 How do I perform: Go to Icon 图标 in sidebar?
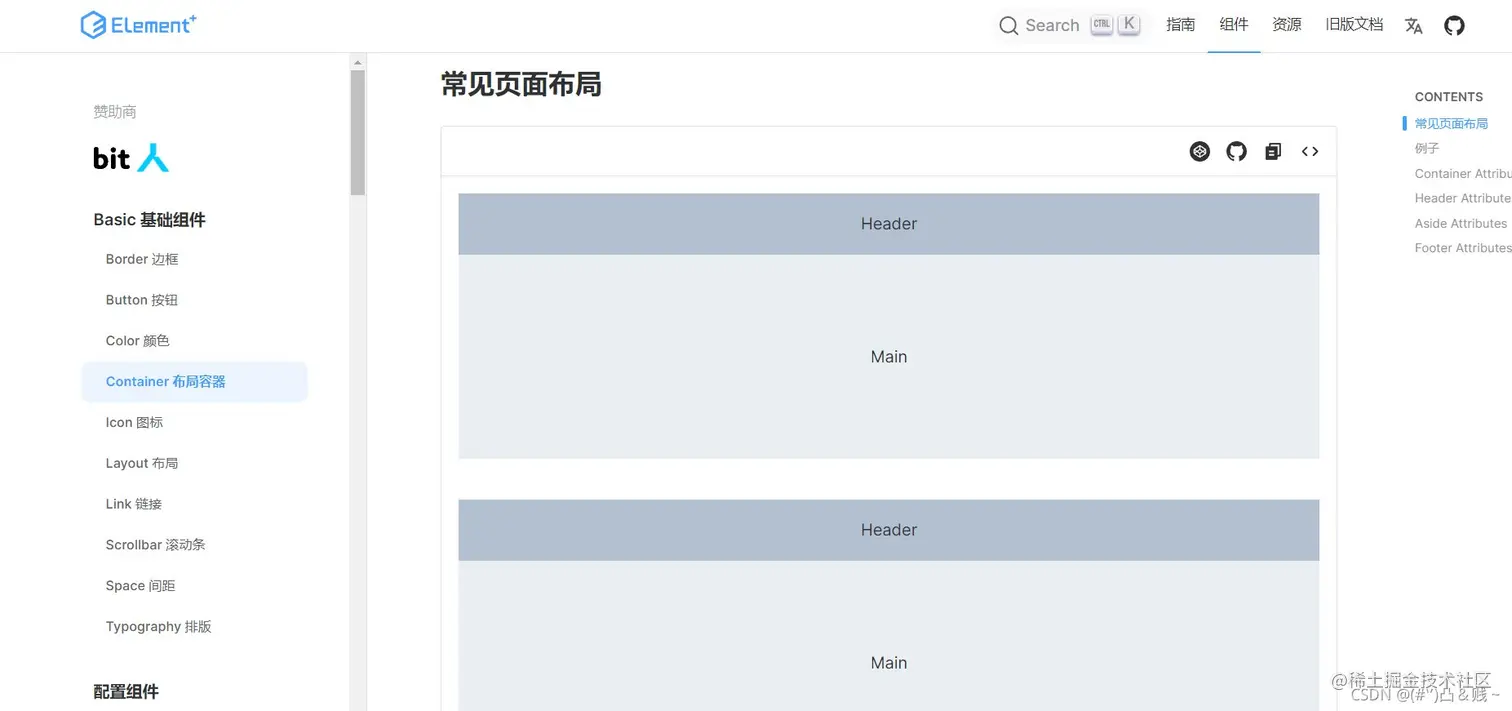pos(134,423)
